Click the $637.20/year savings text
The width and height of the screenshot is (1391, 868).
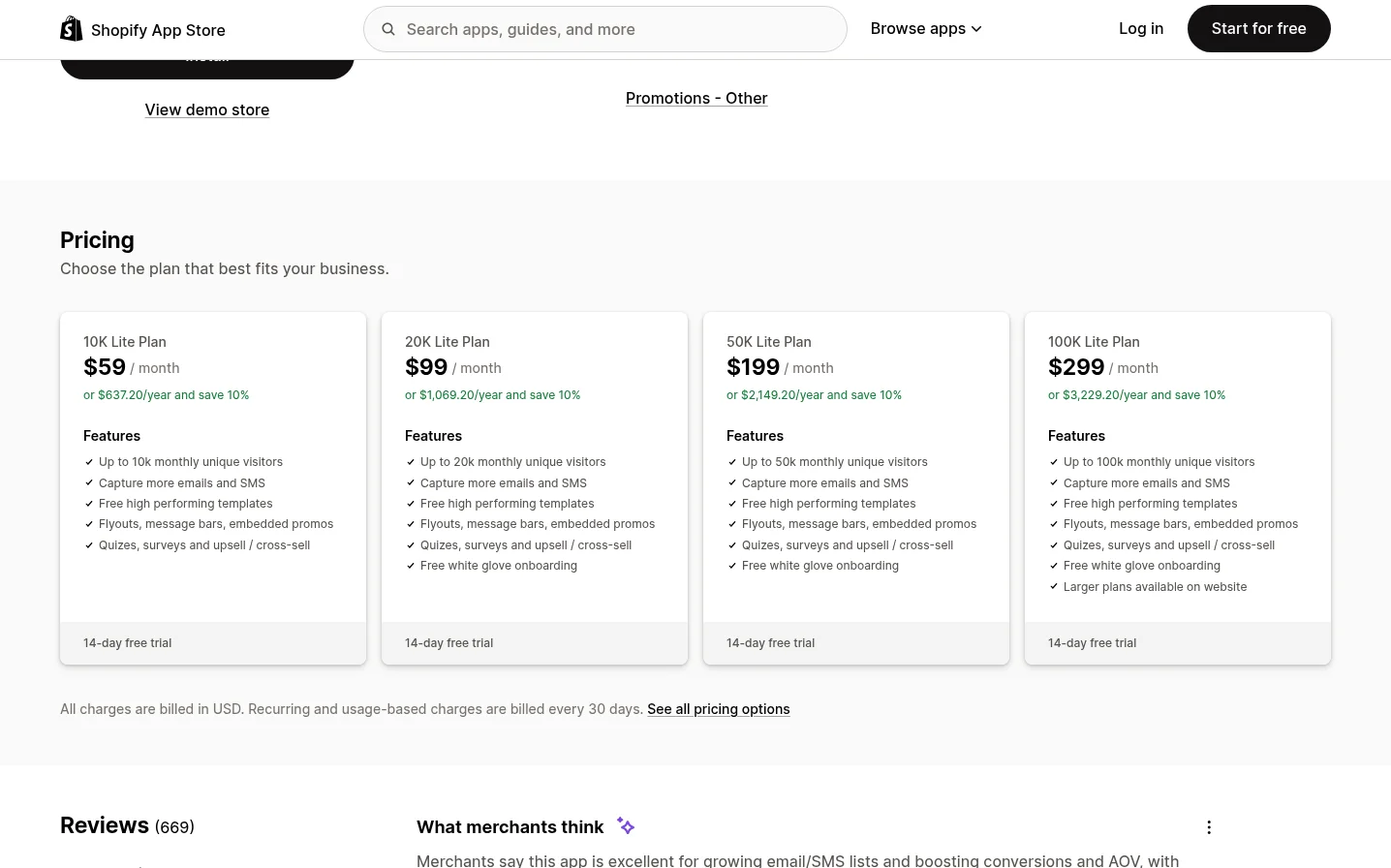pos(167,395)
